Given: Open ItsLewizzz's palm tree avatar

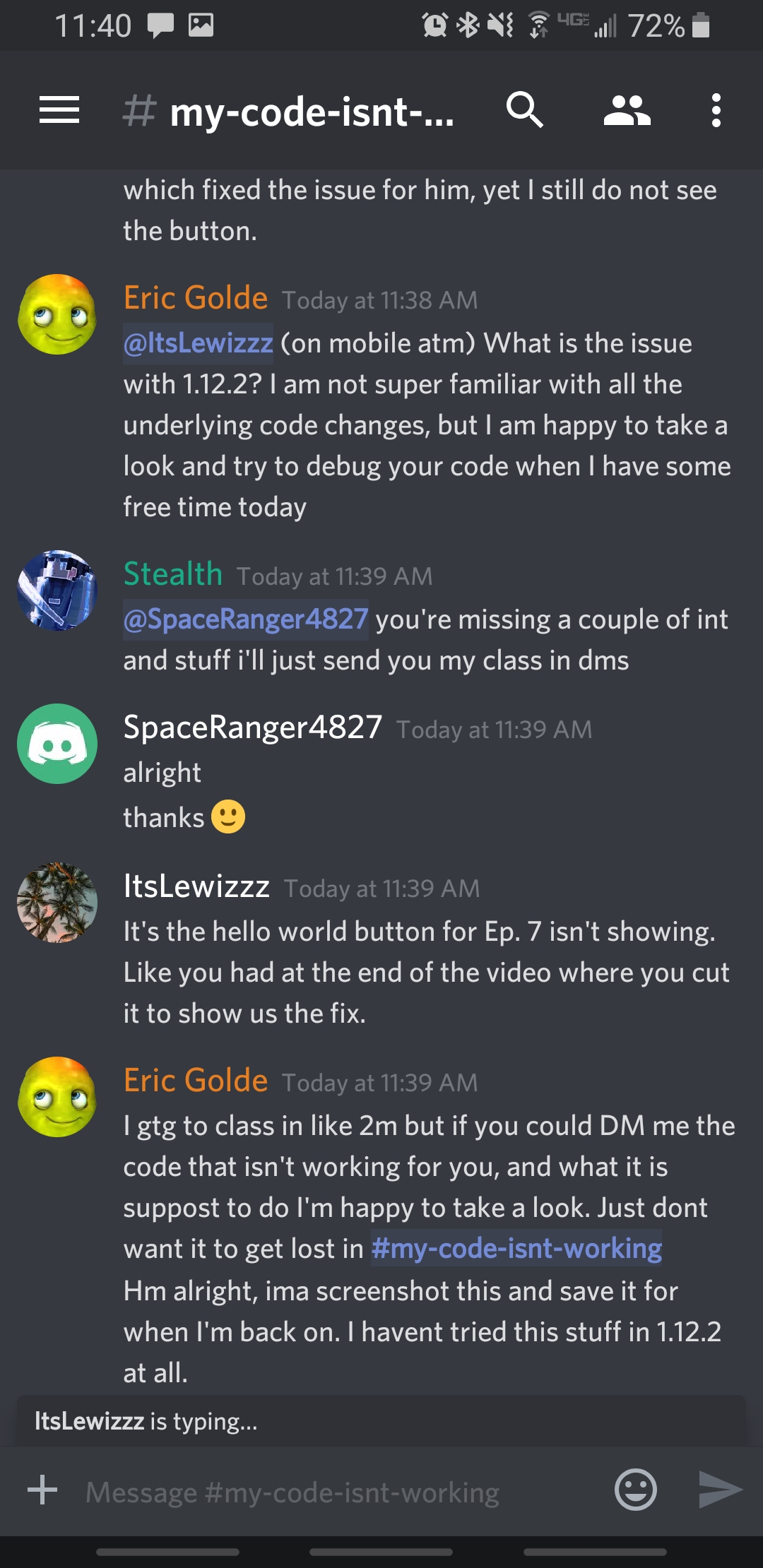Looking at the screenshot, I should click(57, 902).
